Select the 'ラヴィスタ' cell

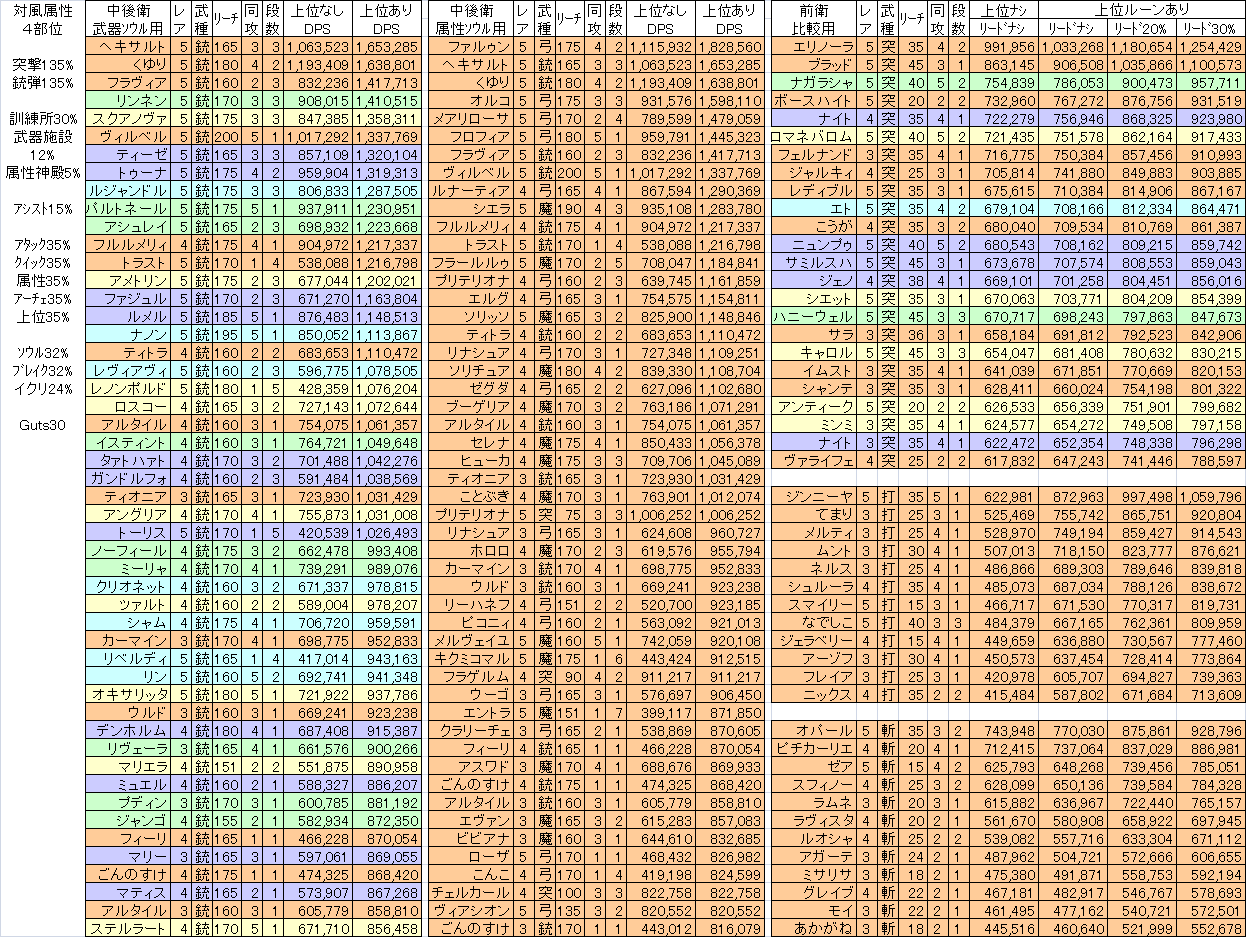[x=814, y=820]
